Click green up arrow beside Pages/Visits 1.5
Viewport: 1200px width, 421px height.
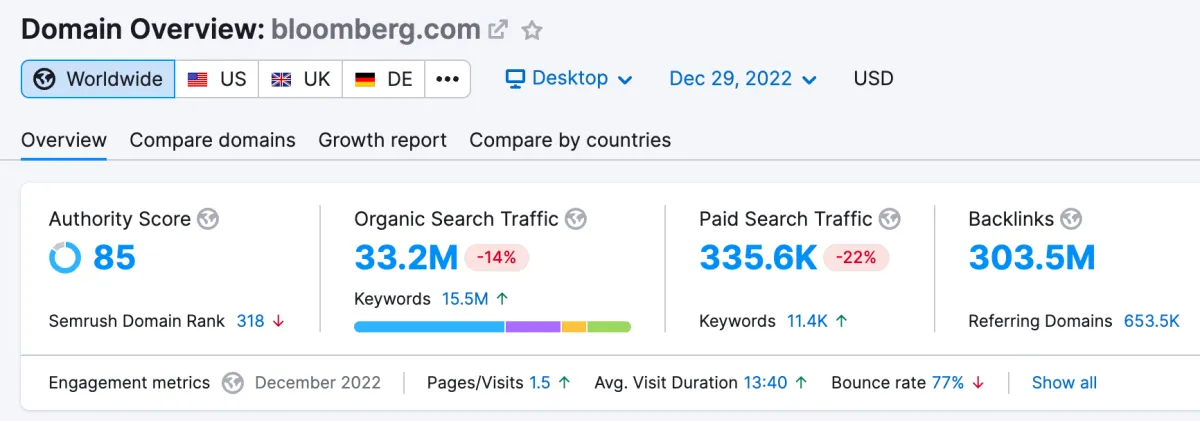pyautogui.click(x=564, y=383)
